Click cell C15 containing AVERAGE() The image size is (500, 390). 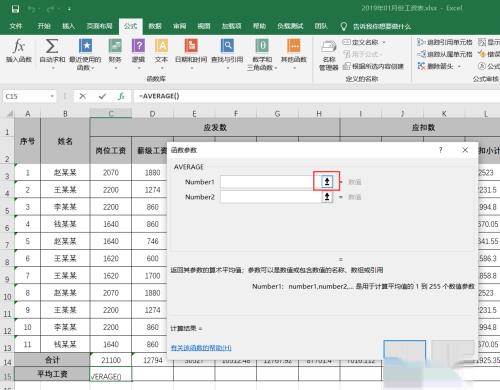111,374
